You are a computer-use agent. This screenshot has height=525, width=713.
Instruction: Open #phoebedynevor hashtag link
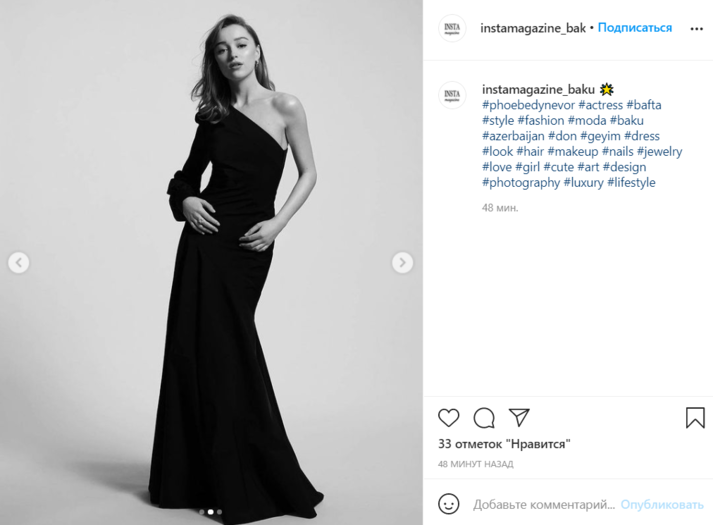coord(528,105)
